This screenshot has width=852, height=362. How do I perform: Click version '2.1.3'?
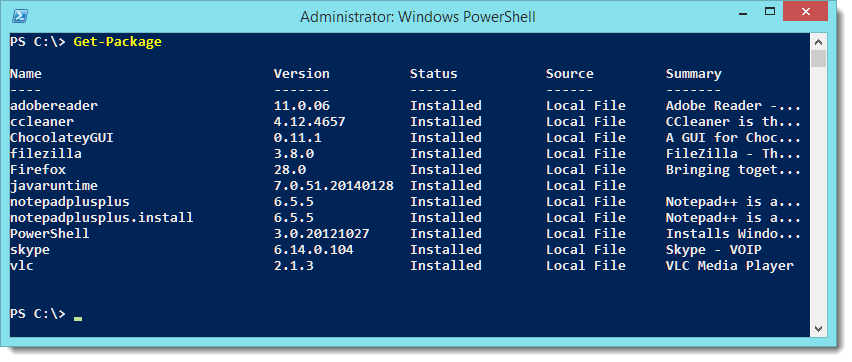point(293,266)
